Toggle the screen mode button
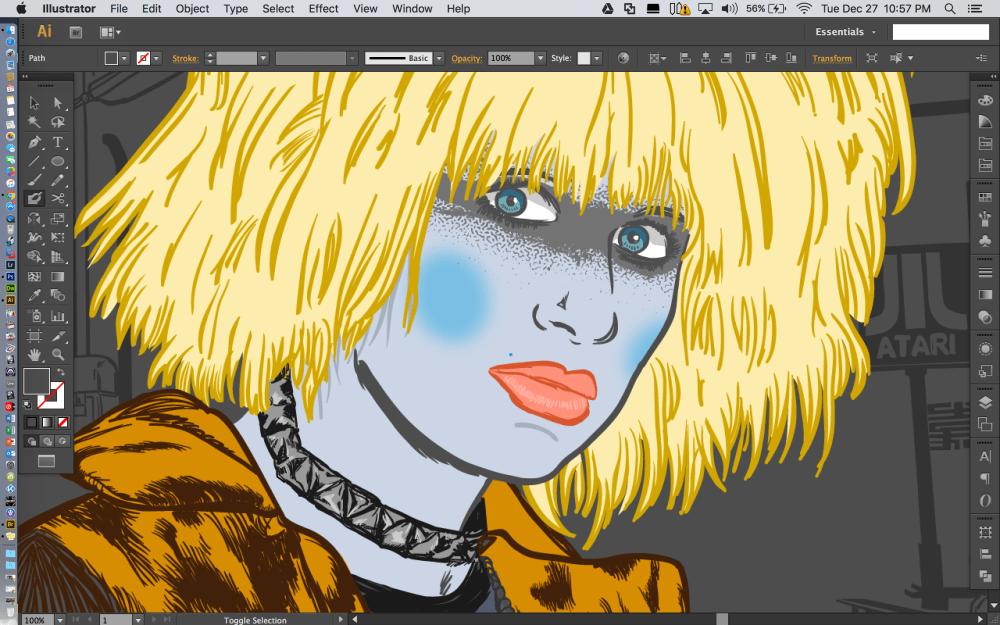The height and width of the screenshot is (625, 1000). pos(46,461)
